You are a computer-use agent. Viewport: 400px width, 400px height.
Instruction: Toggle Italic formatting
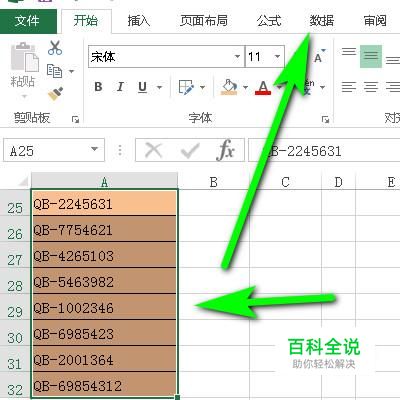coord(120,87)
